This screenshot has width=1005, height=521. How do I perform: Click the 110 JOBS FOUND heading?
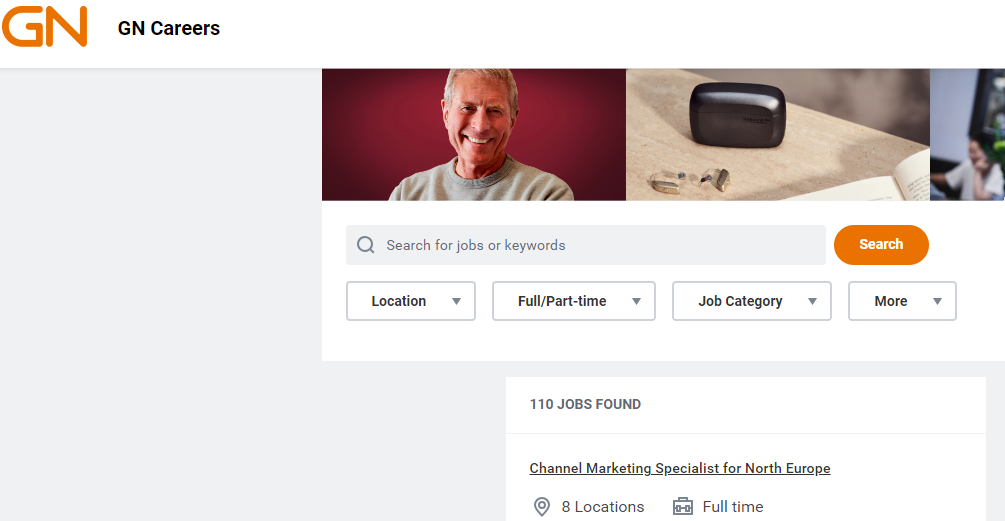585,405
